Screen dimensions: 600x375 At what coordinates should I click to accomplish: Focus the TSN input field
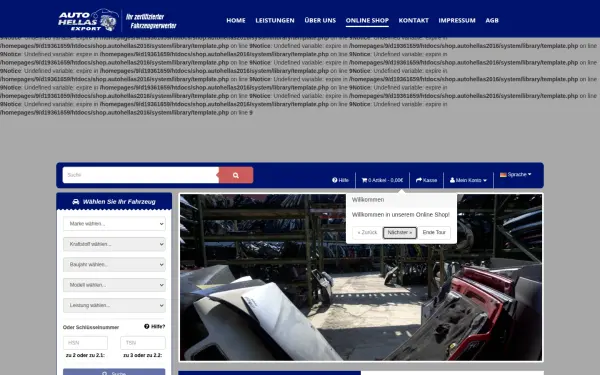(x=143, y=343)
